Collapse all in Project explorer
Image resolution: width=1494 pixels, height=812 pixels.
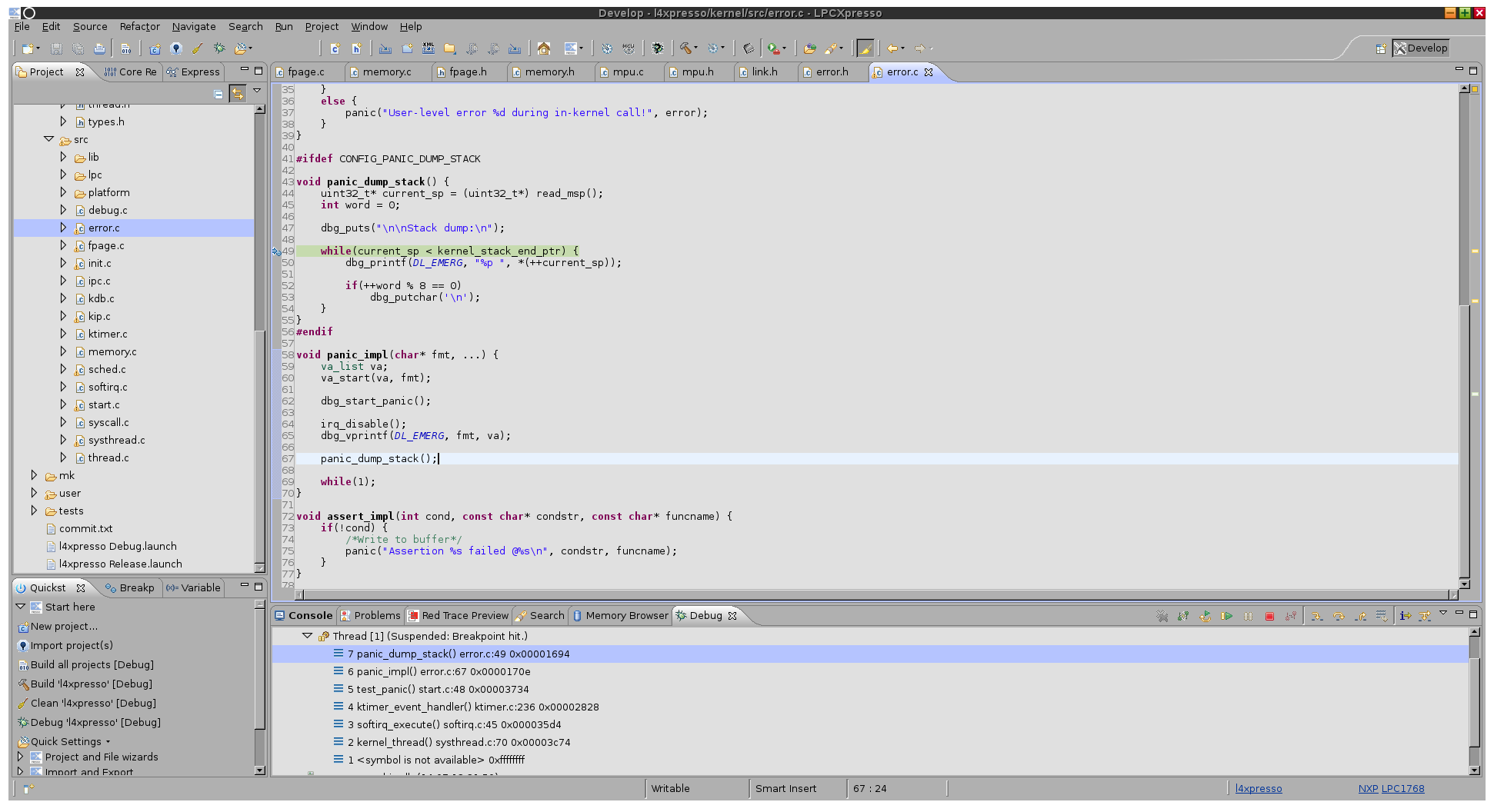pyautogui.click(x=218, y=94)
